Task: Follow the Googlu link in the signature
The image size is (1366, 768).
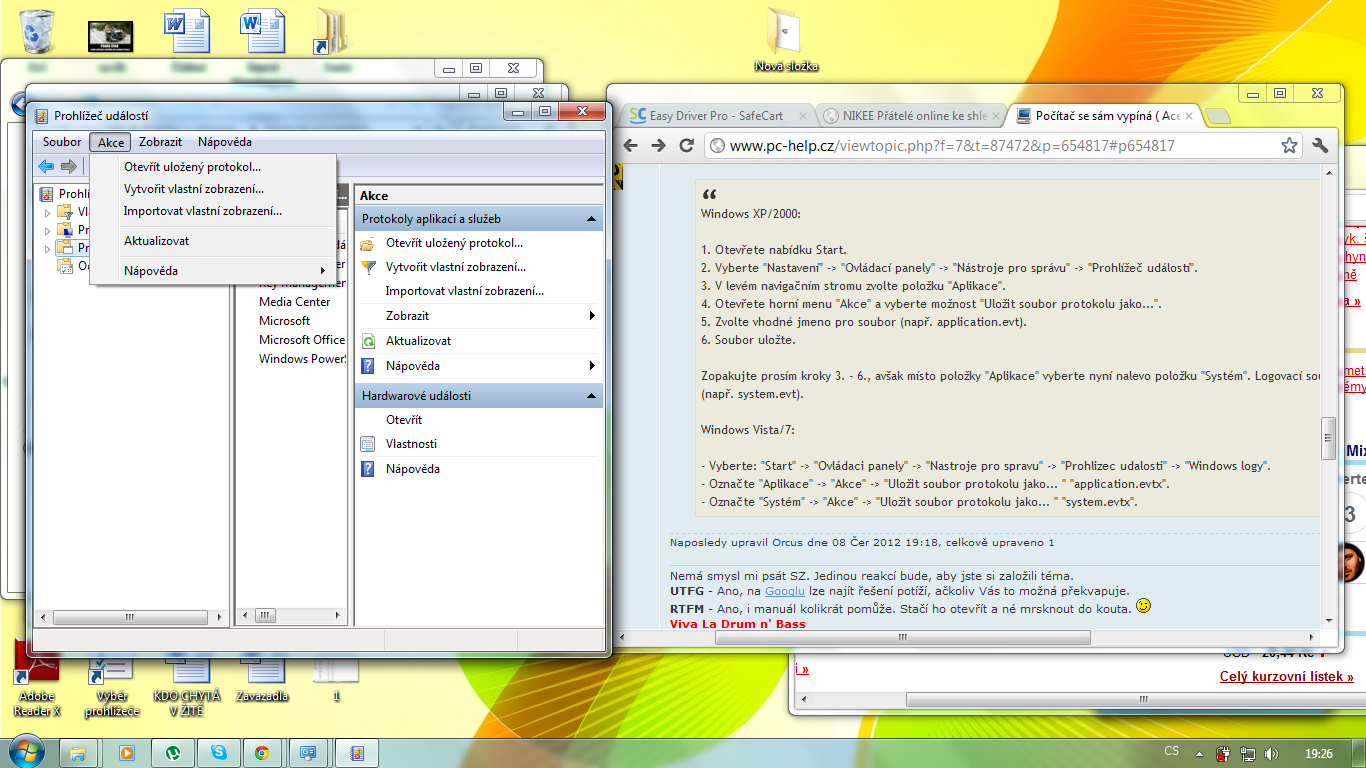Action: coord(785,591)
